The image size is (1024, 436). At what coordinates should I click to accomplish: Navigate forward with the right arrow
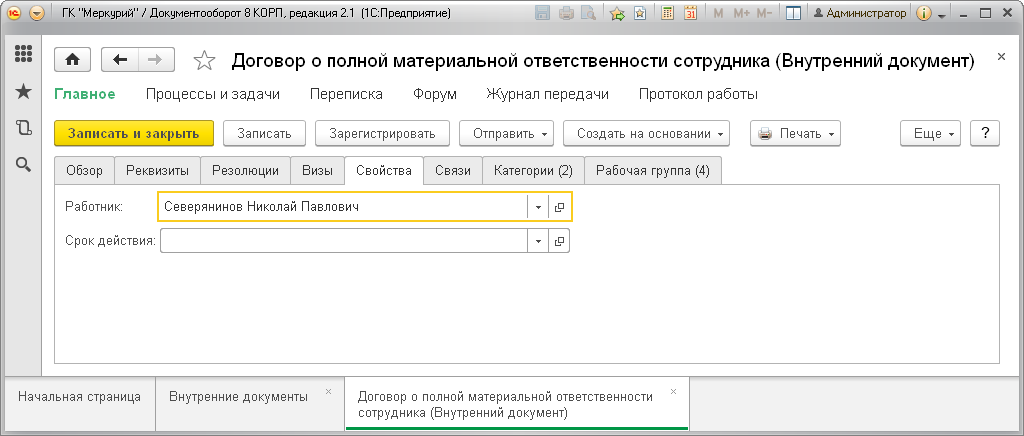[x=156, y=60]
